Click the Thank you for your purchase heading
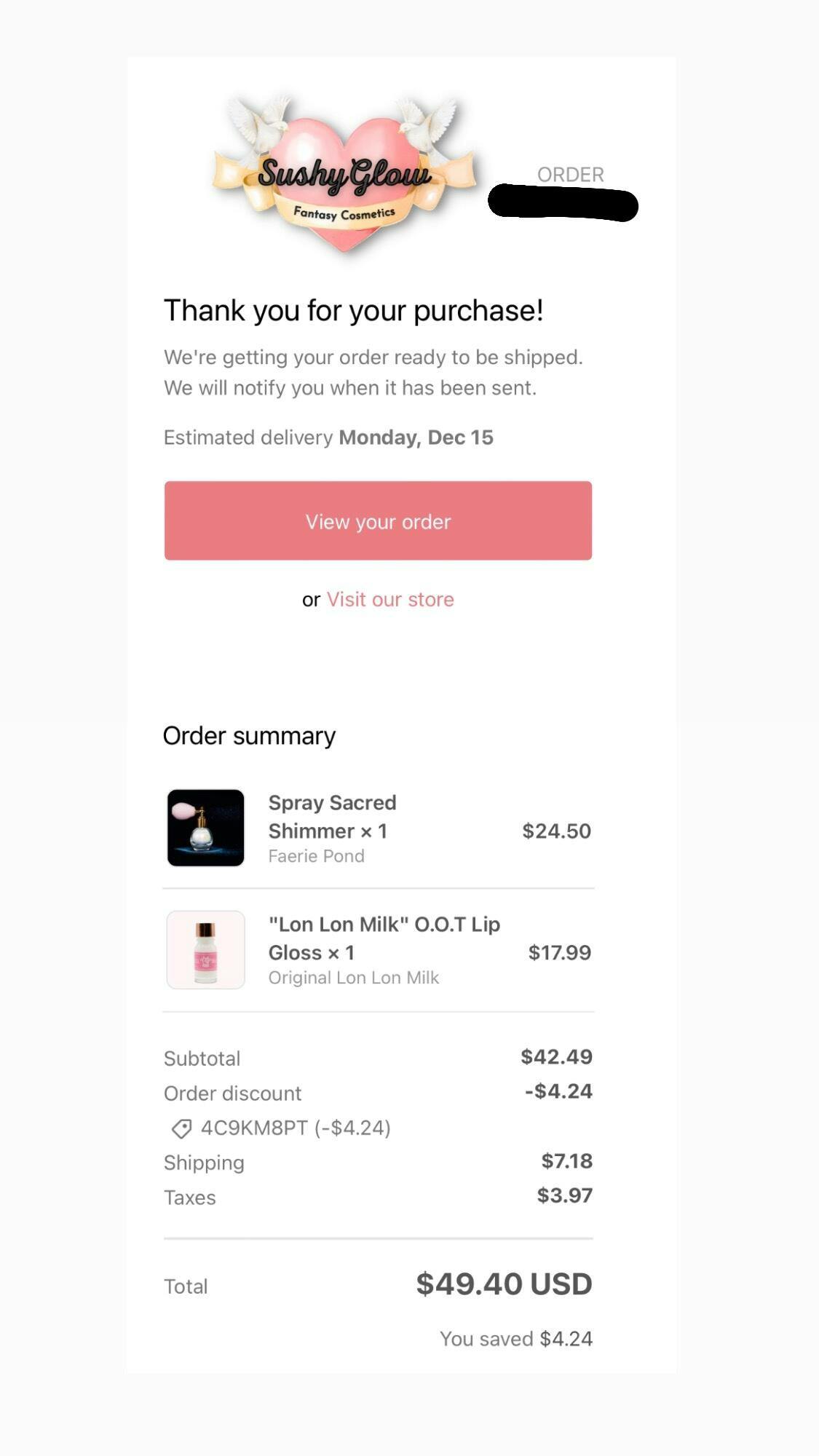Screen dimensions: 819x1456 (x=353, y=311)
